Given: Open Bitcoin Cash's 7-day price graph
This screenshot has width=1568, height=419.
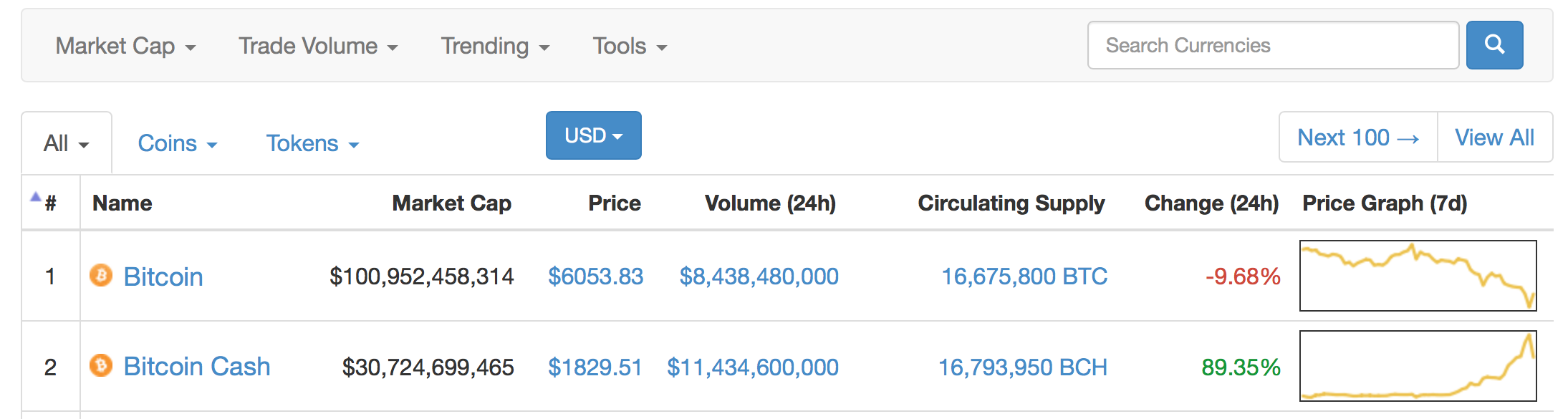Looking at the screenshot, I should (x=1418, y=366).
